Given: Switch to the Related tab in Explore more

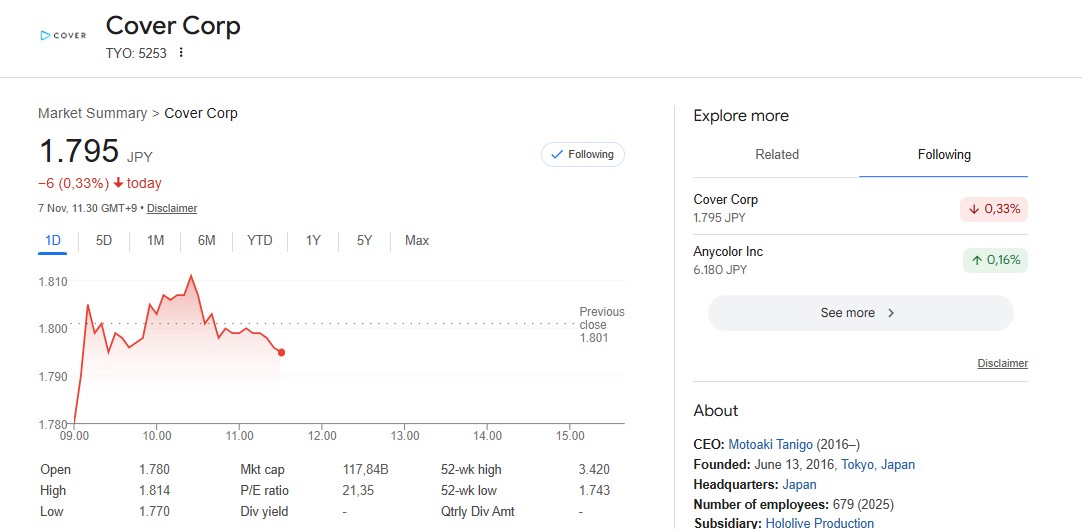Looking at the screenshot, I should point(777,154).
